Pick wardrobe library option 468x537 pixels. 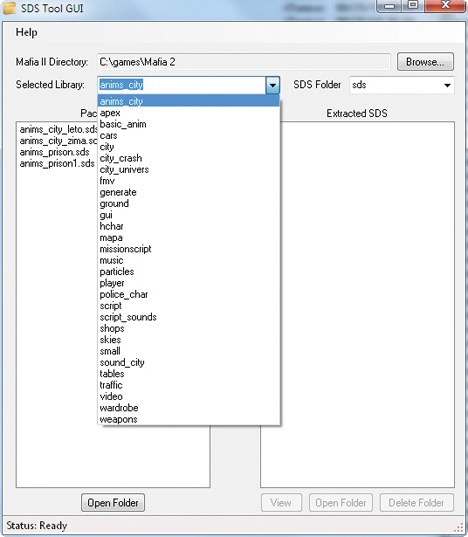[x=189, y=408]
